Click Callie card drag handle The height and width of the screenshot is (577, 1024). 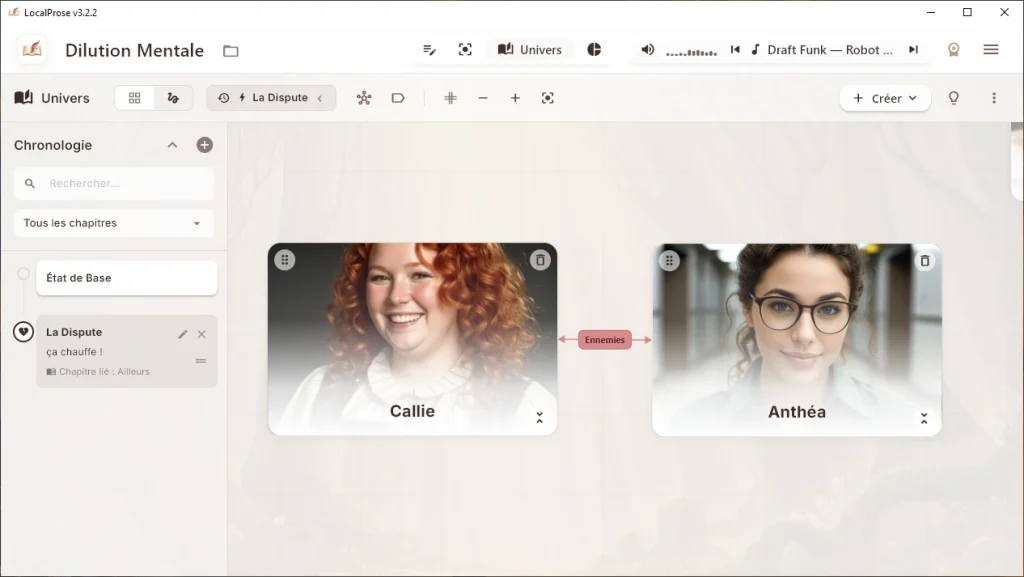[x=285, y=260]
